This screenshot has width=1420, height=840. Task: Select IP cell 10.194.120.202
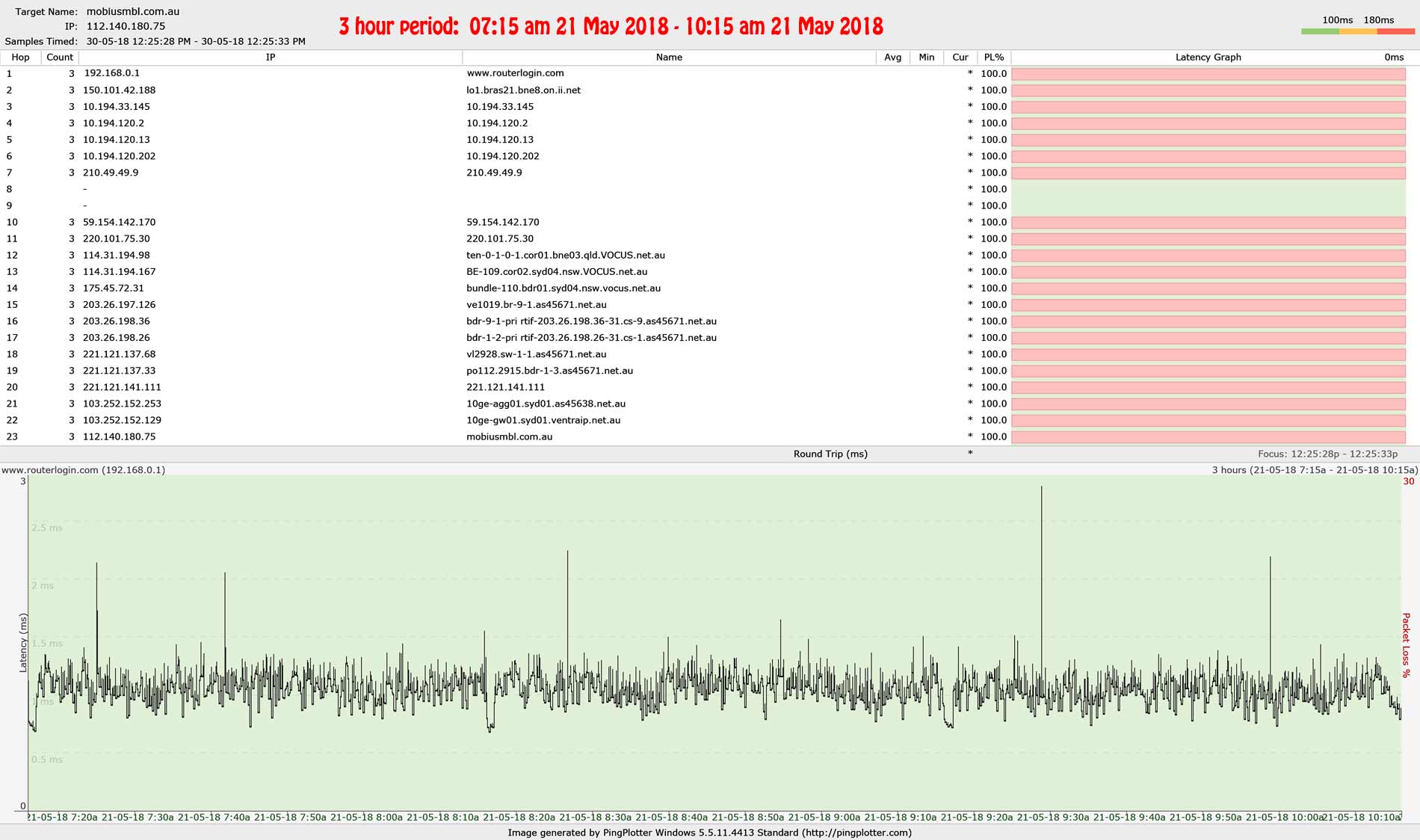(120, 155)
